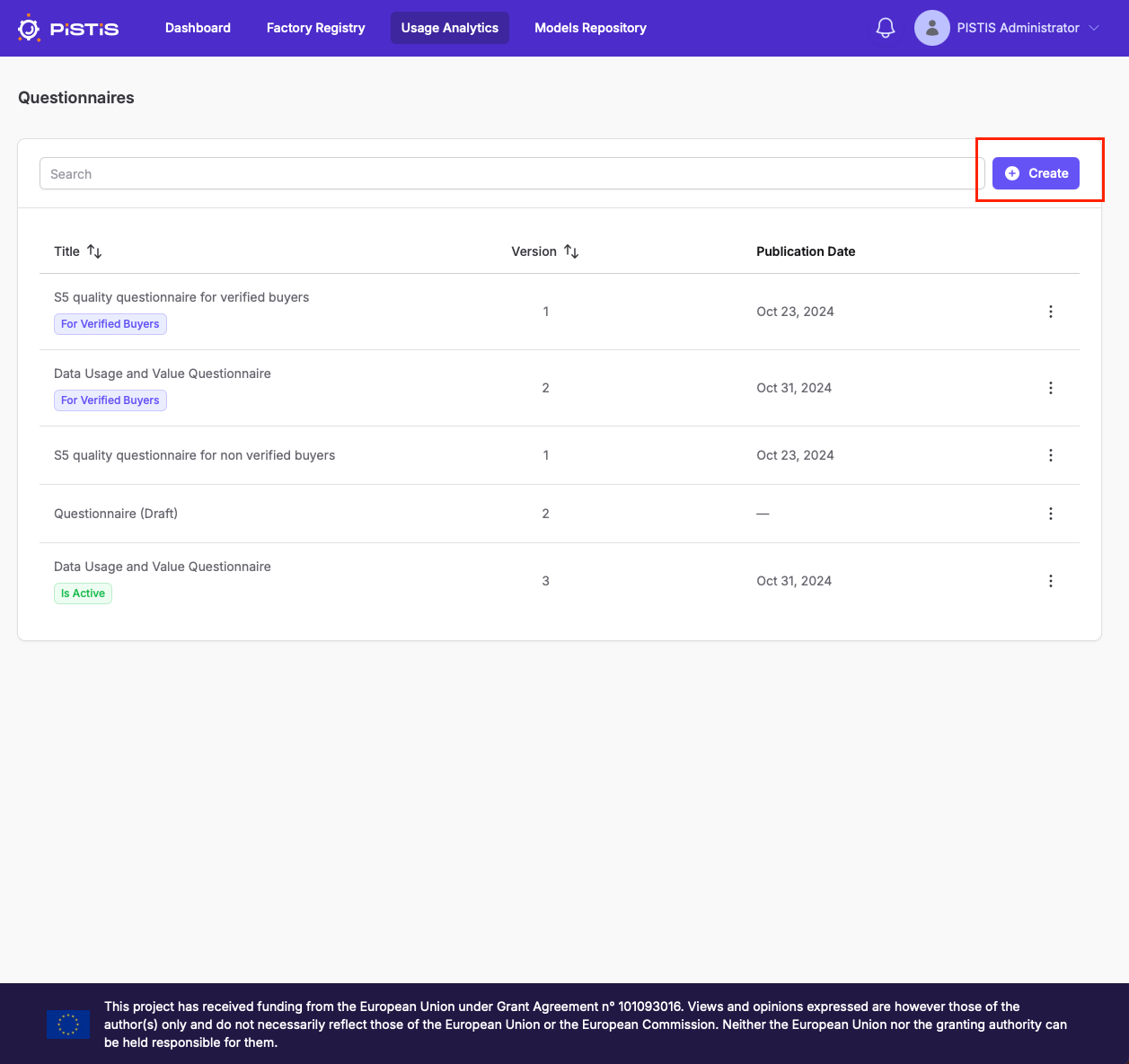Click the 'Questionnaire (Draft)' title
This screenshot has height=1064, width=1129.
[116, 514]
